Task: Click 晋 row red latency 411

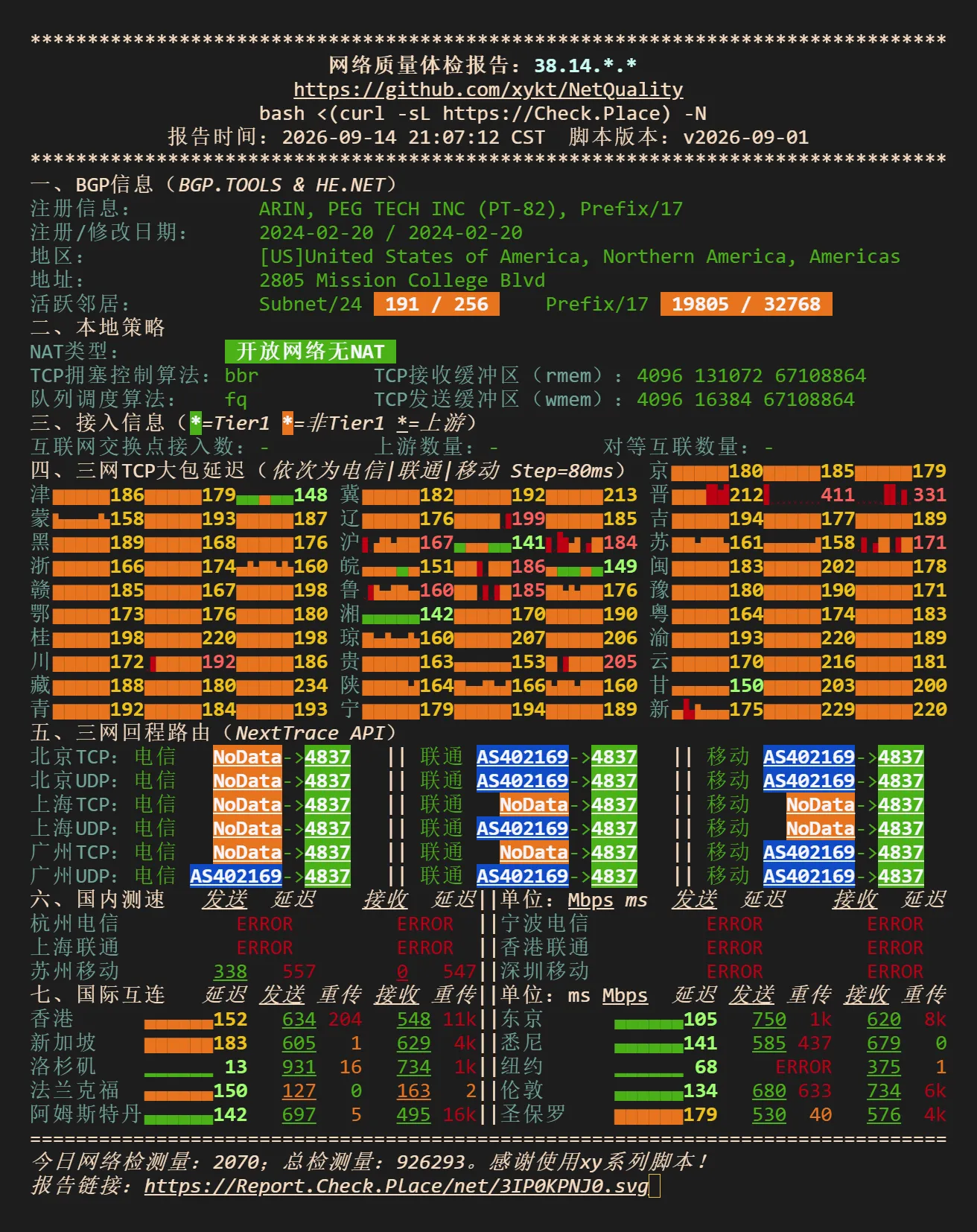Action: coord(838,495)
